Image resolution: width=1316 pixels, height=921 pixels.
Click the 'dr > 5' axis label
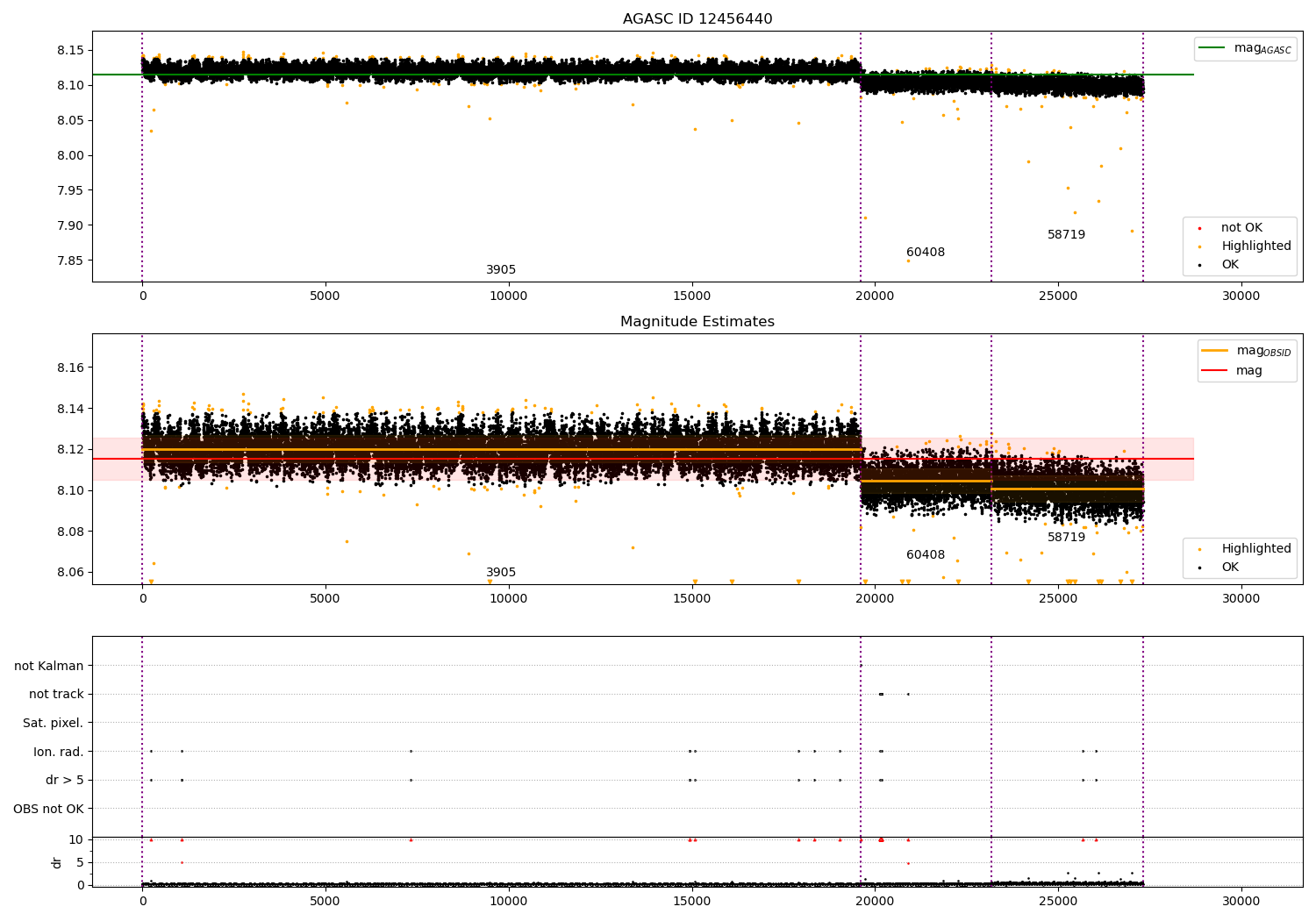(64, 781)
